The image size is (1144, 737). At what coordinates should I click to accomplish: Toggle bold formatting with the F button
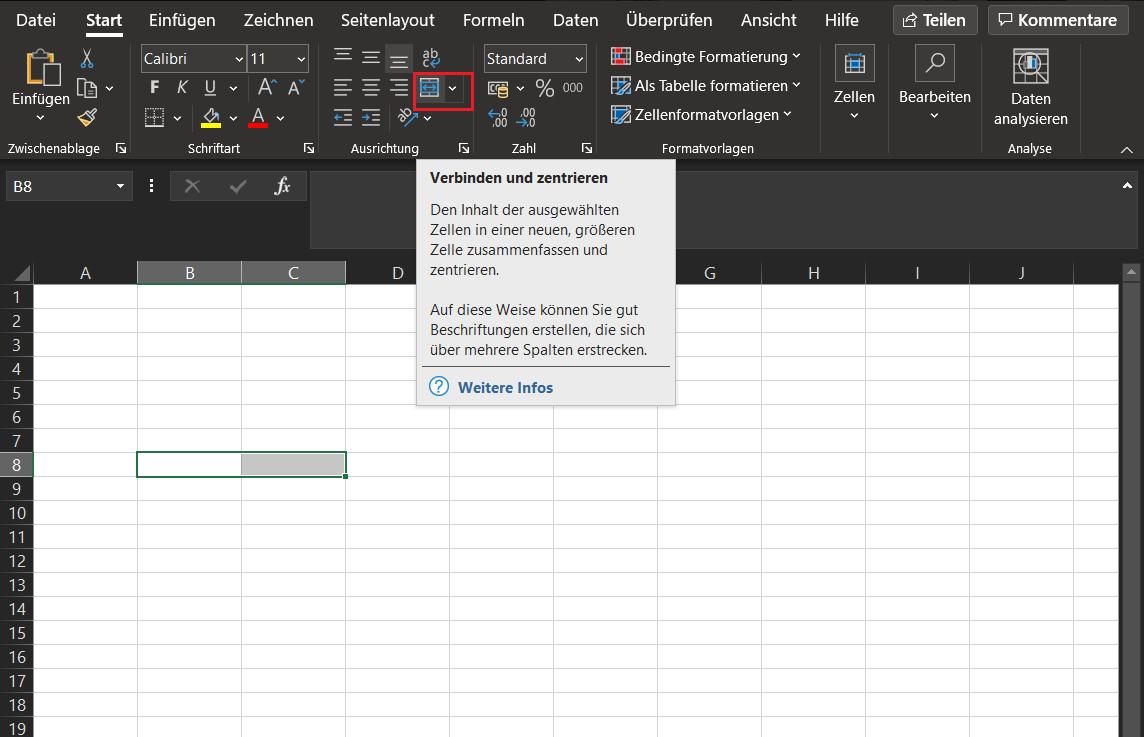tap(154, 88)
